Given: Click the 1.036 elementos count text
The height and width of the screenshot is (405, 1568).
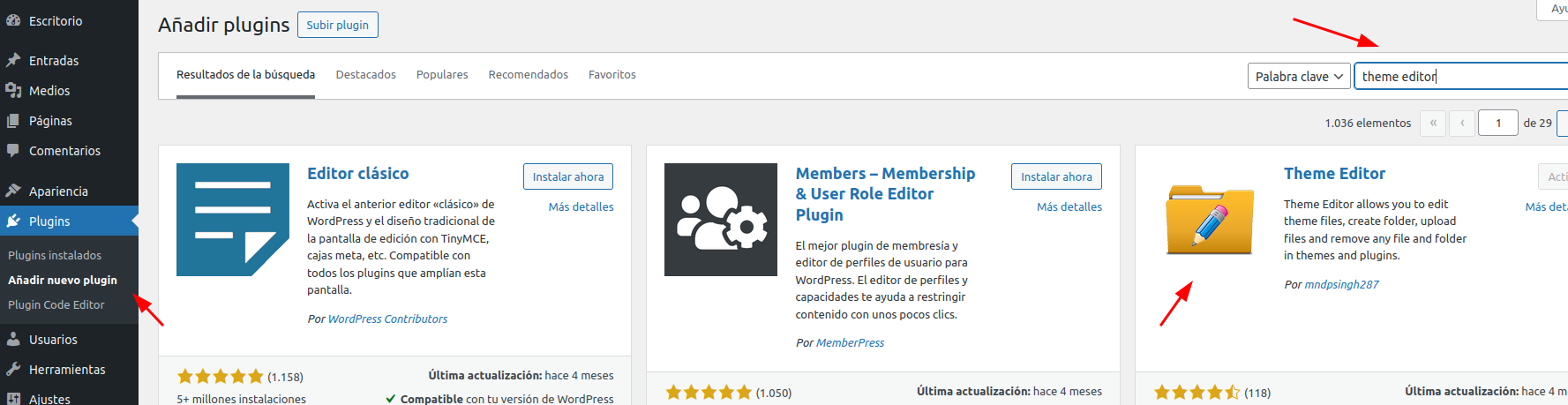Looking at the screenshot, I should pos(1368,123).
